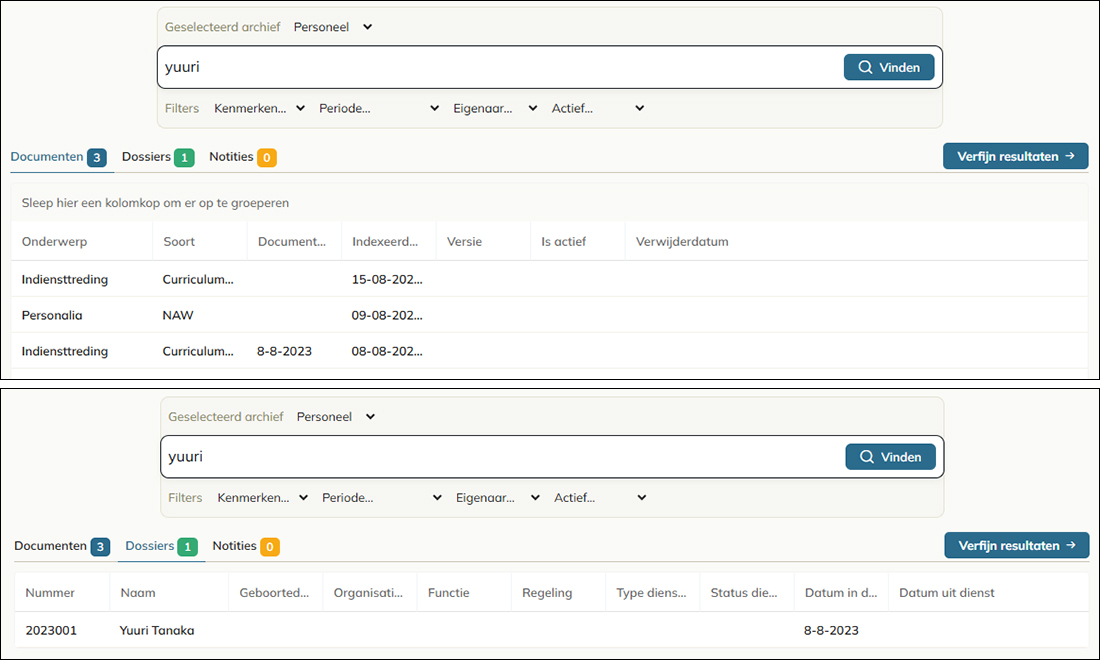Click Verfijn resultaten in the lower panel
Image resolution: width=1100 pixels, height=660 pixels.
coord(1017,546)
